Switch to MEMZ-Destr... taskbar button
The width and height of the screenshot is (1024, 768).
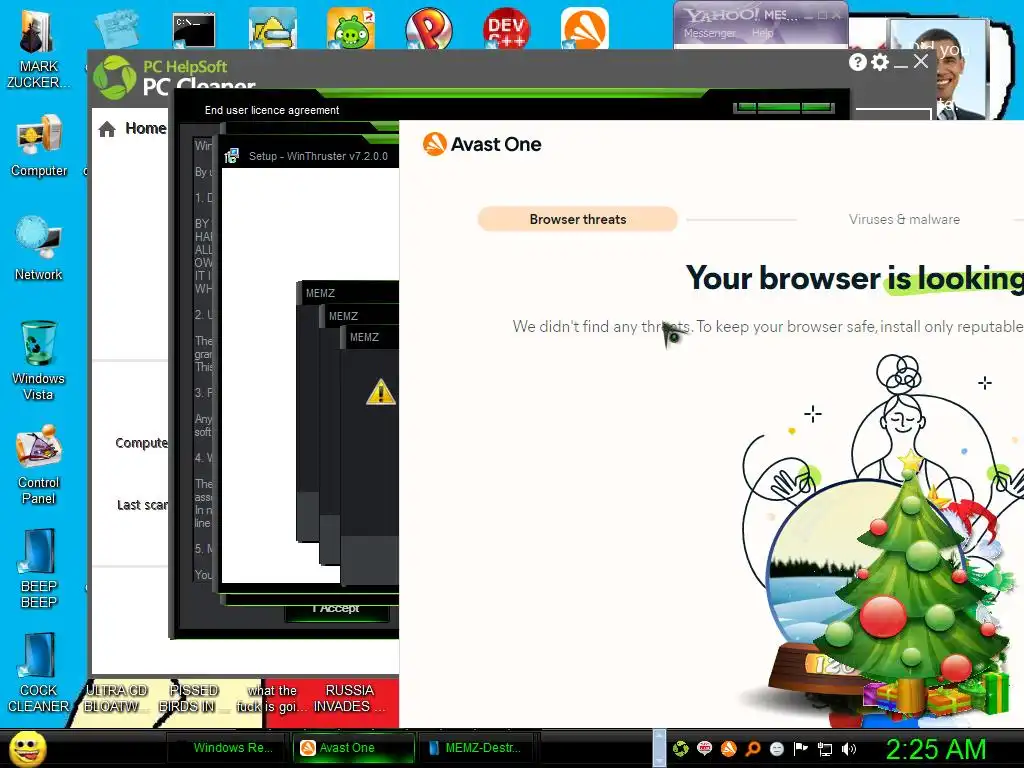[477, 748]
